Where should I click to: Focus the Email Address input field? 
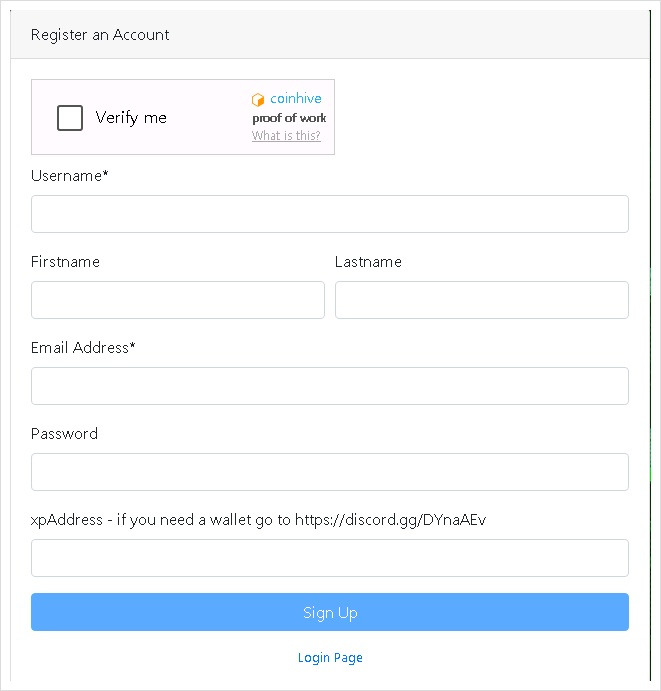[330, 386]
